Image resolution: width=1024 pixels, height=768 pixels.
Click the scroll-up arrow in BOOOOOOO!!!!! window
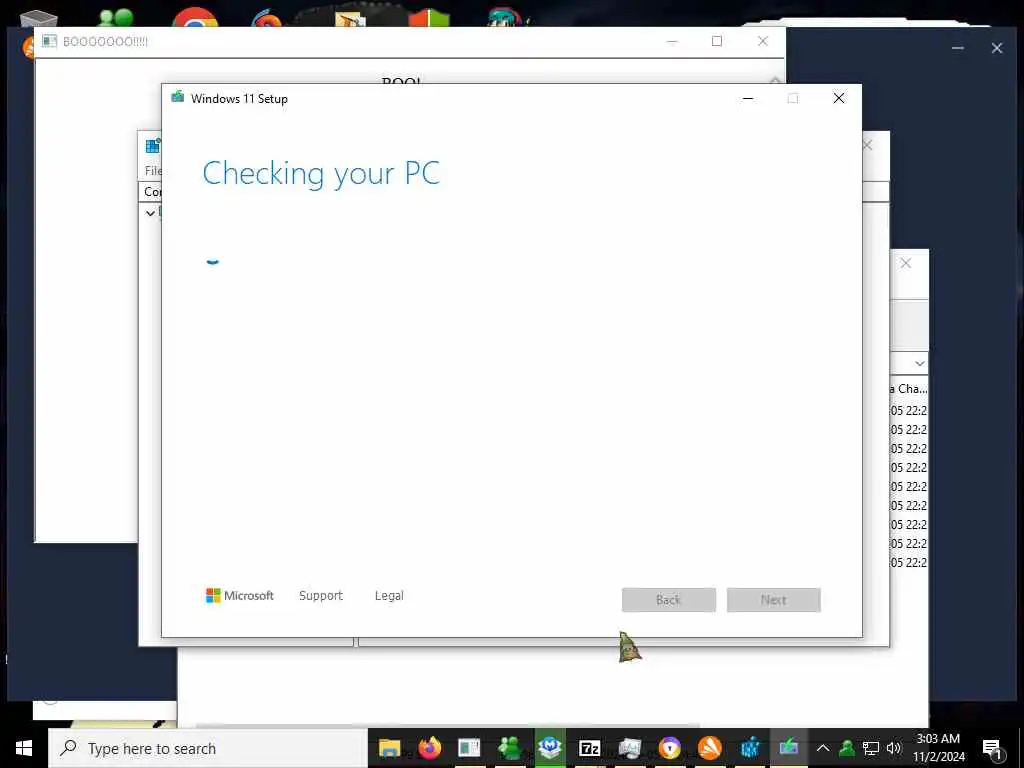[x=775, y=80]
